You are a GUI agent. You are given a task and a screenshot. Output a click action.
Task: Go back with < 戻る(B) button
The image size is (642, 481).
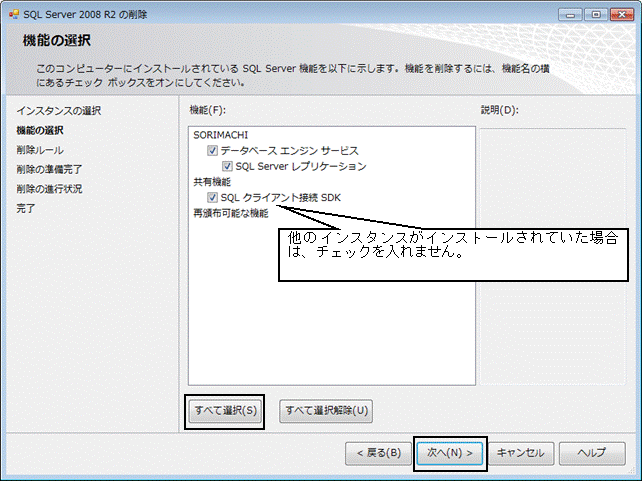coord(378,453)
